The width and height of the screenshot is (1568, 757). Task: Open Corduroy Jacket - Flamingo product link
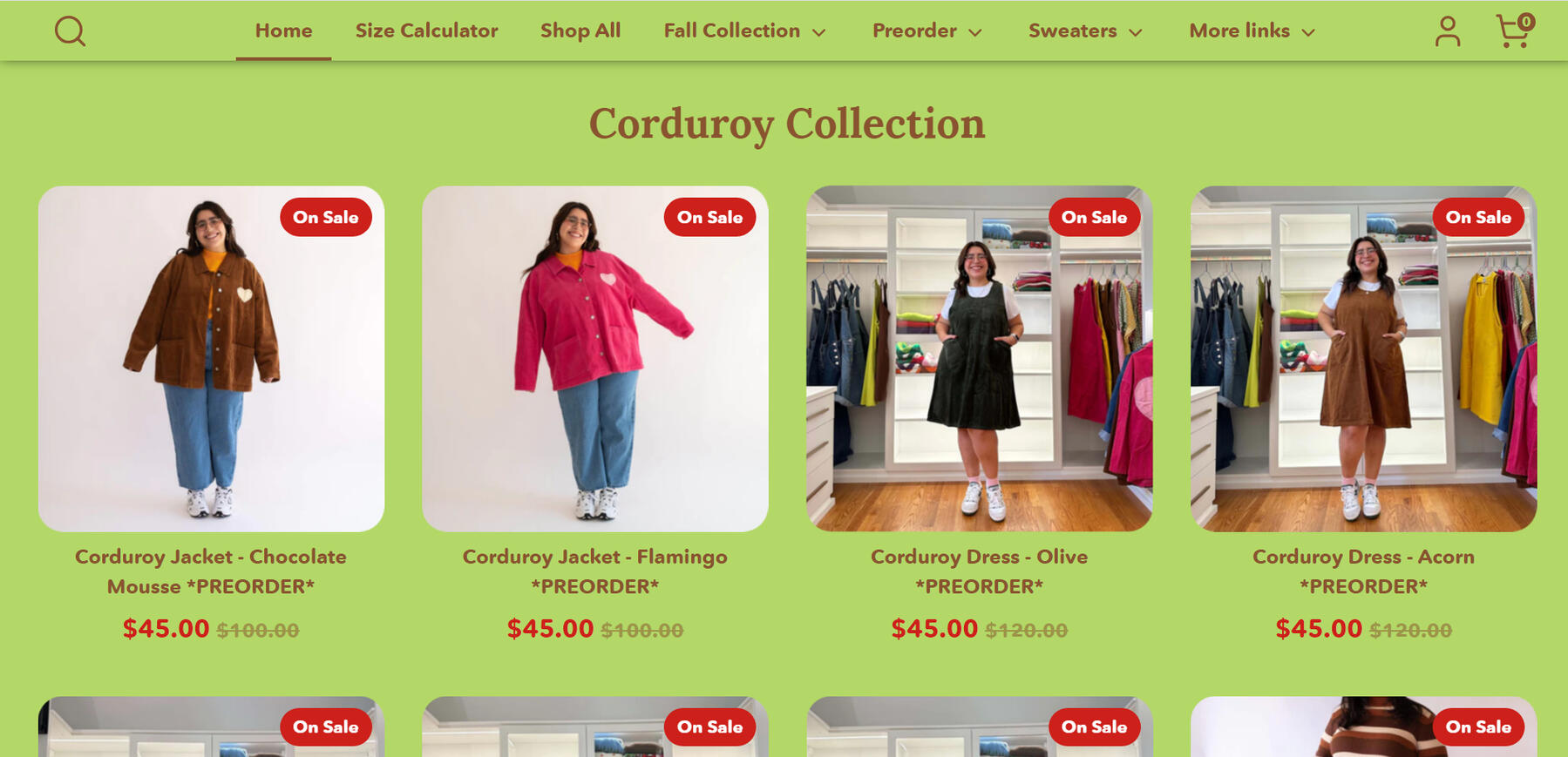click(595, 571)
